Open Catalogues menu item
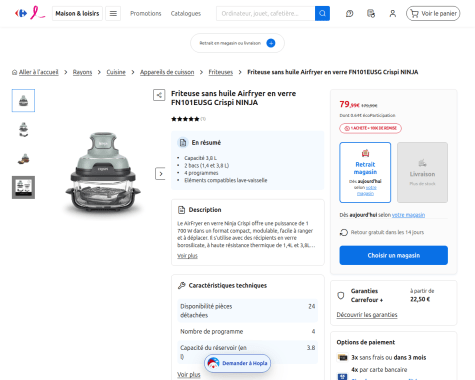 (x=186, y=13)
